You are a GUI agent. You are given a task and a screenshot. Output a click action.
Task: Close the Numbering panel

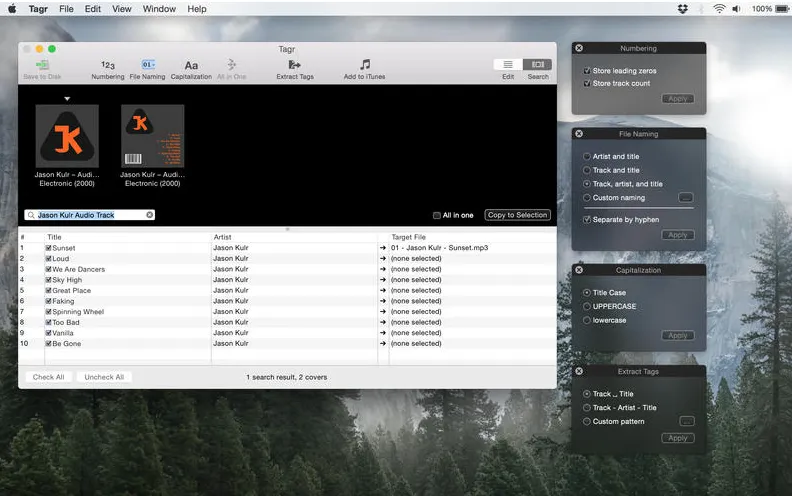point(579,48)
